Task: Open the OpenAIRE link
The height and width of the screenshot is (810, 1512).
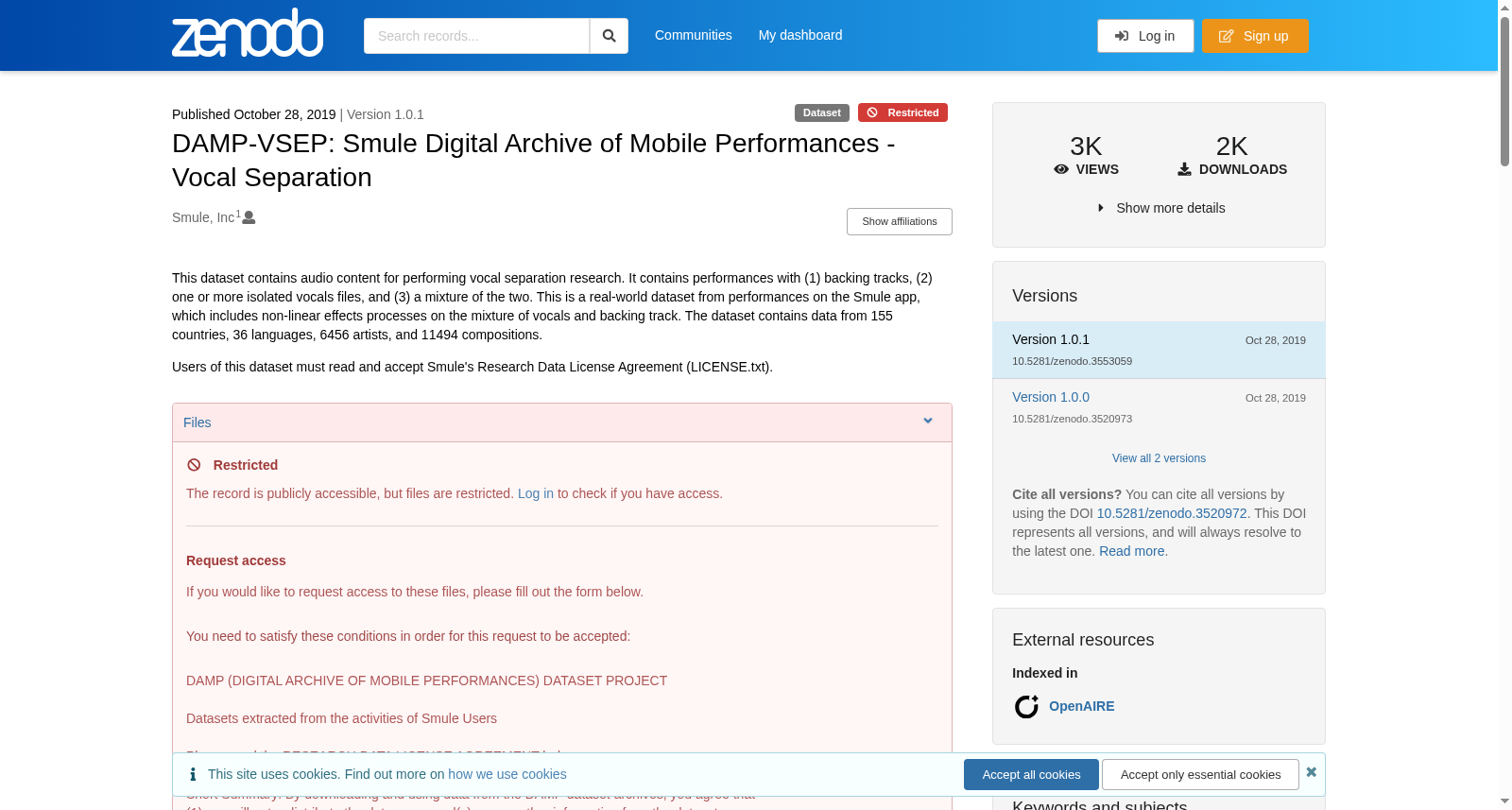Action: (1081, 706)
